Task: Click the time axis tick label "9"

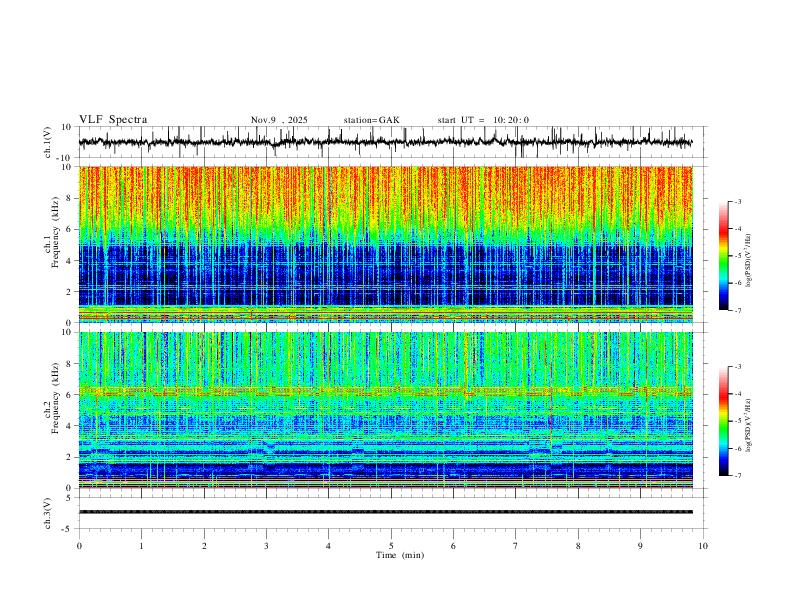Action: [640, 546]
